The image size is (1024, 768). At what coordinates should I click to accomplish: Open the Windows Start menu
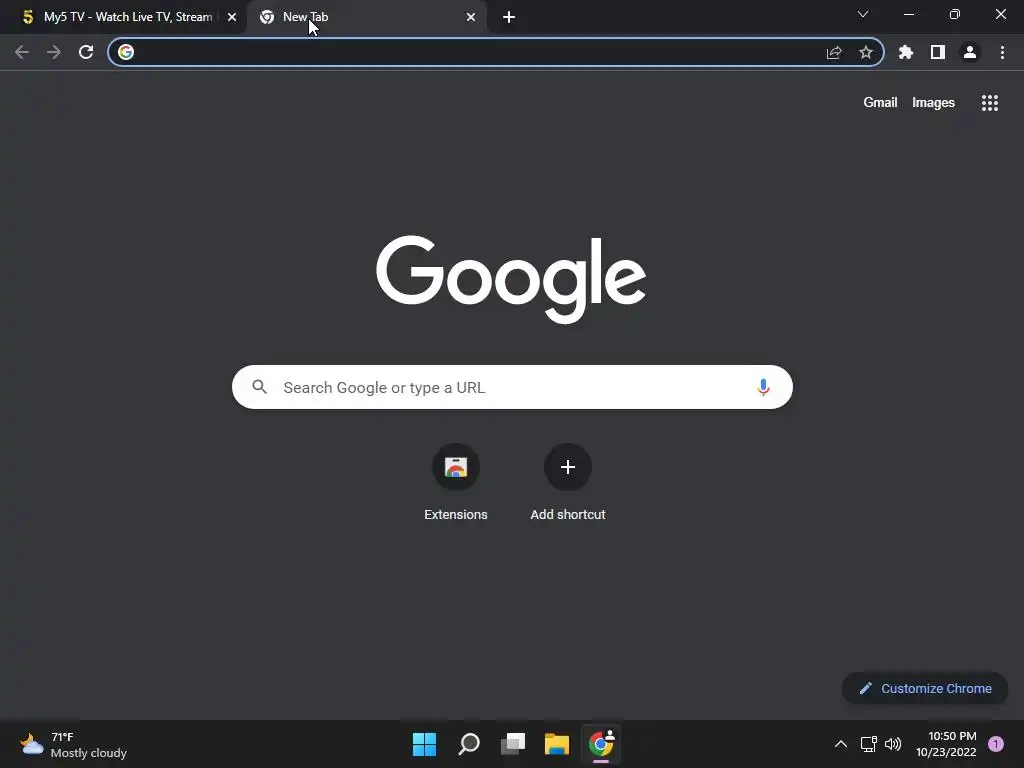(x=424, y=744)
